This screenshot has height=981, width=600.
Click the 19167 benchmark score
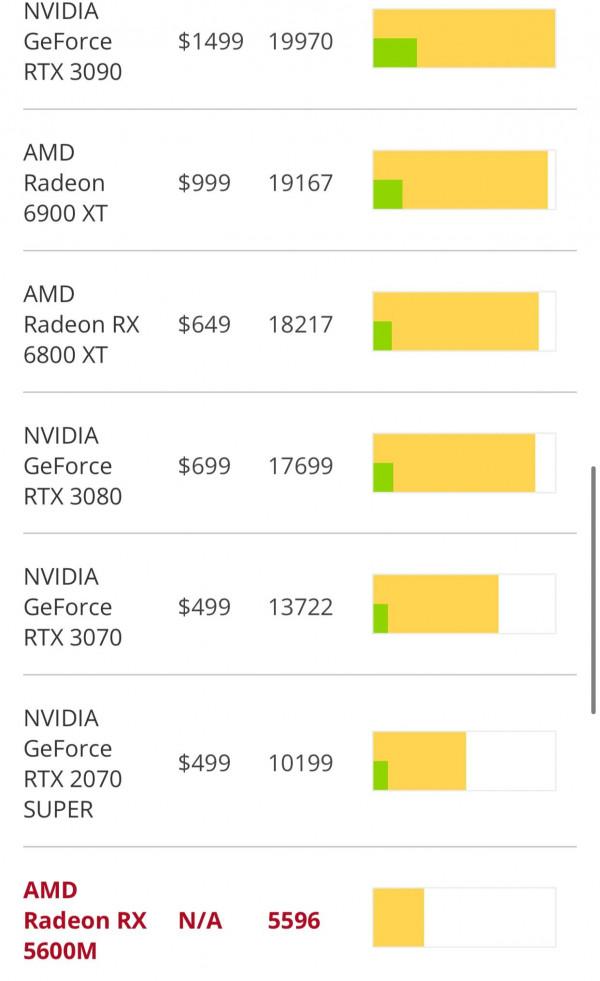300,183
